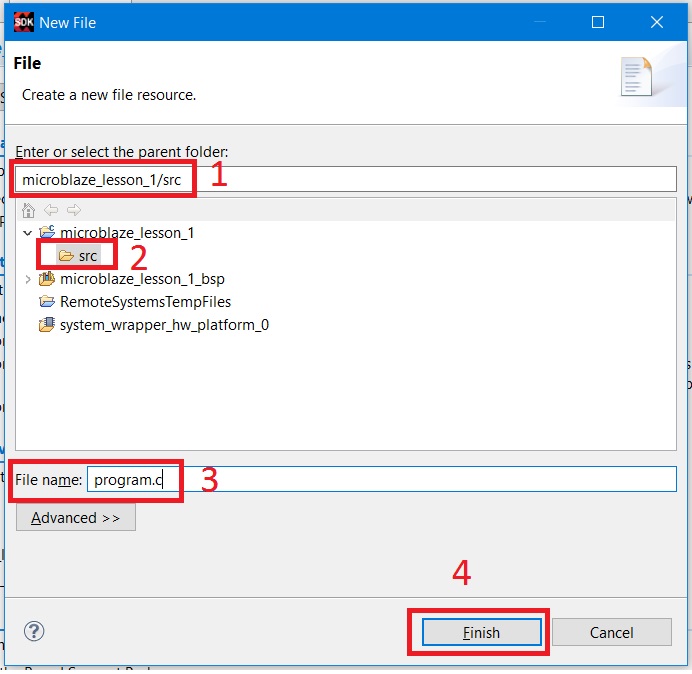Open the help question mark icon
The image size is (692, 674).
tap(34, 631)
